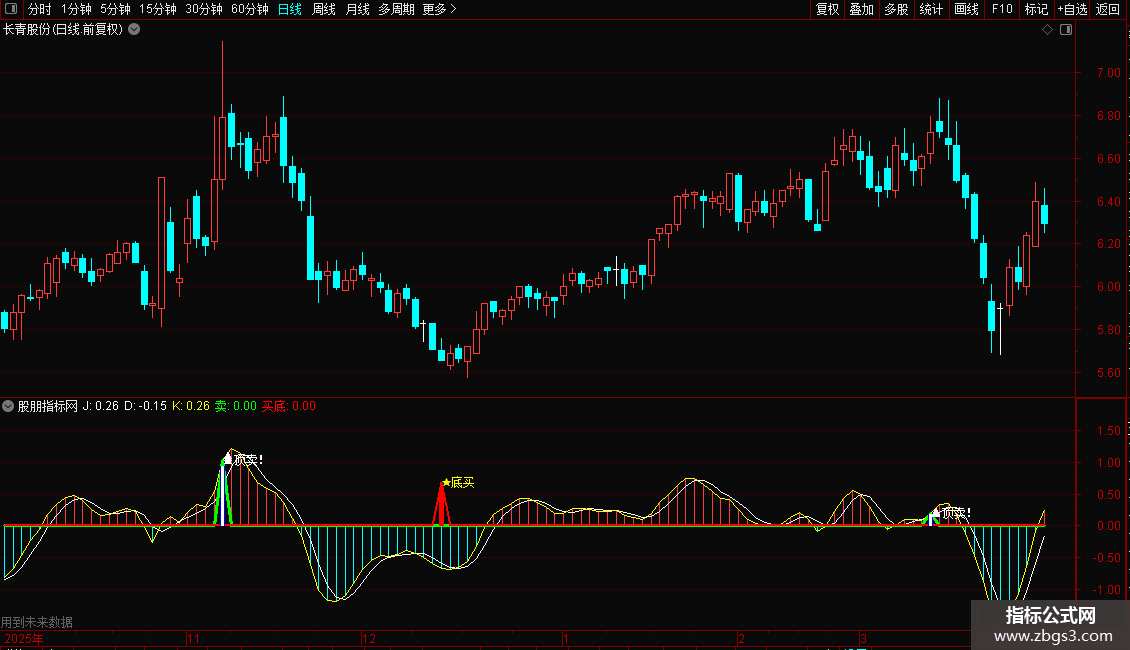Viewport: 1130px width, 650px height.
Task: Click the 叠加 overlay button
Action: point(861,9)
